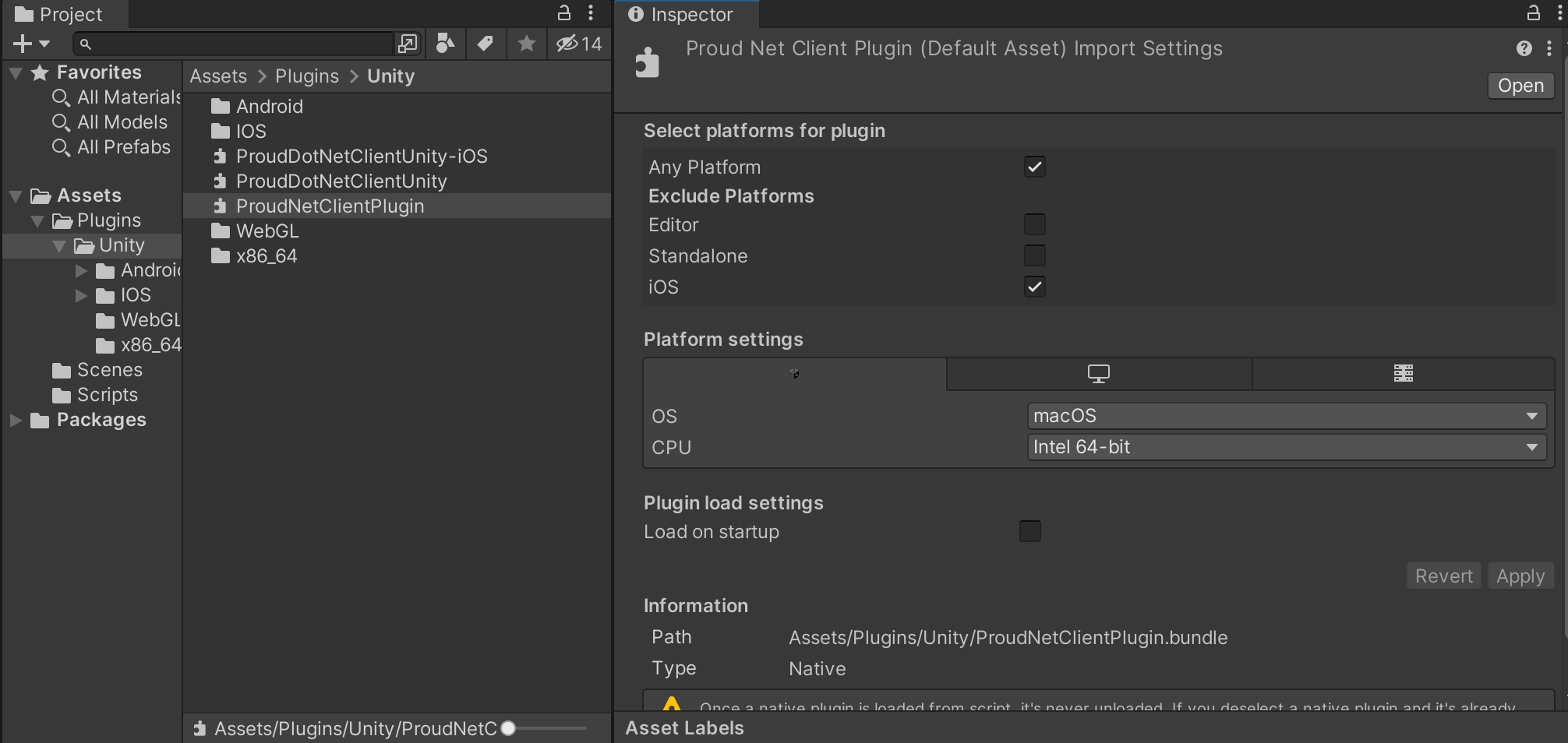Screen dimensions: 1568x743
Task: Open the OS dropdown showing macOS
Action: click(1286, 416)
